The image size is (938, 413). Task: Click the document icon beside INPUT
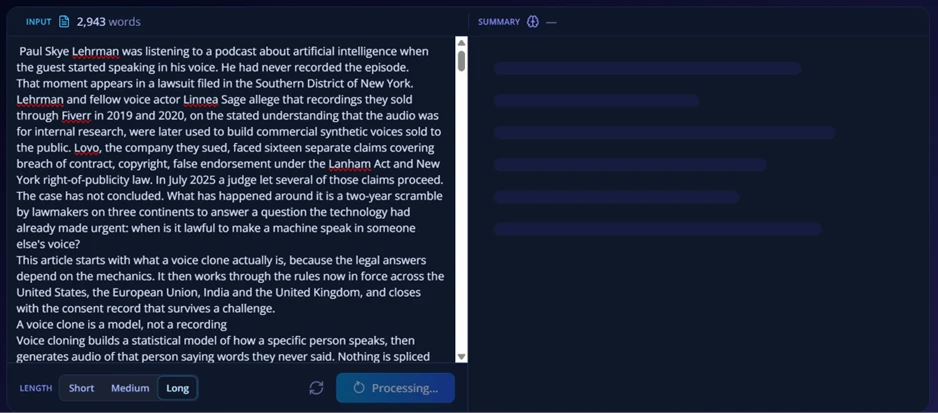pyautogui.click(x=64, y=22)
